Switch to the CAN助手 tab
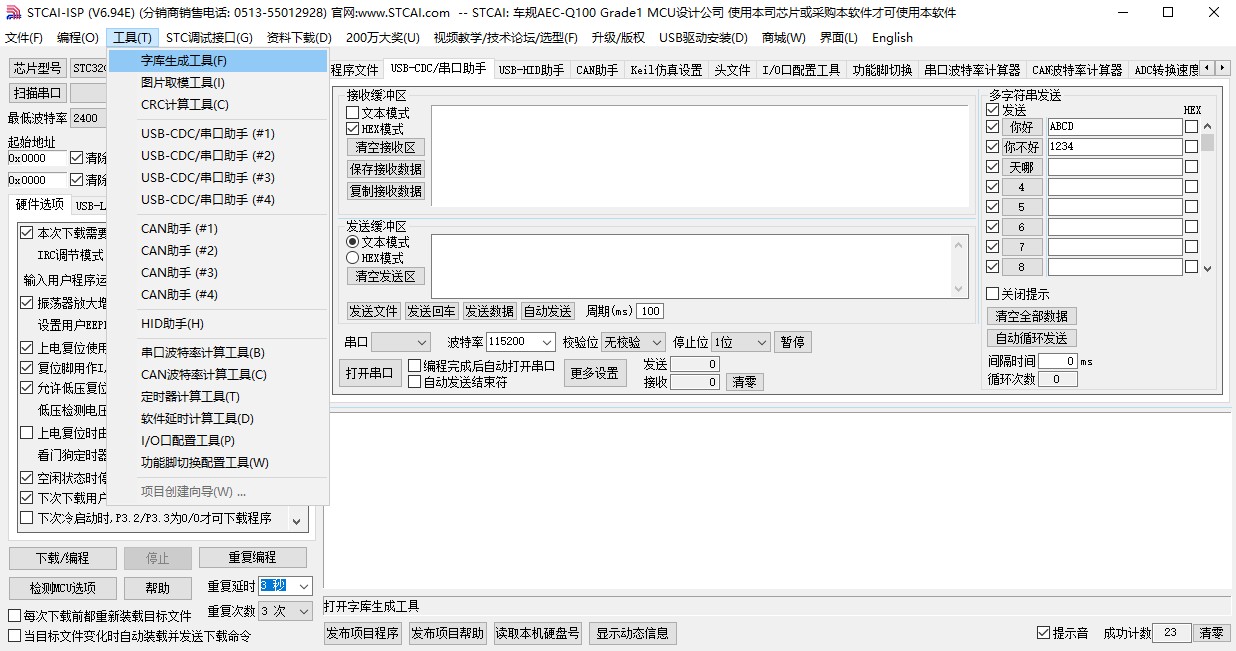Image resolution: width=1236 pixels, height=651 pixels. click(597, 70)
